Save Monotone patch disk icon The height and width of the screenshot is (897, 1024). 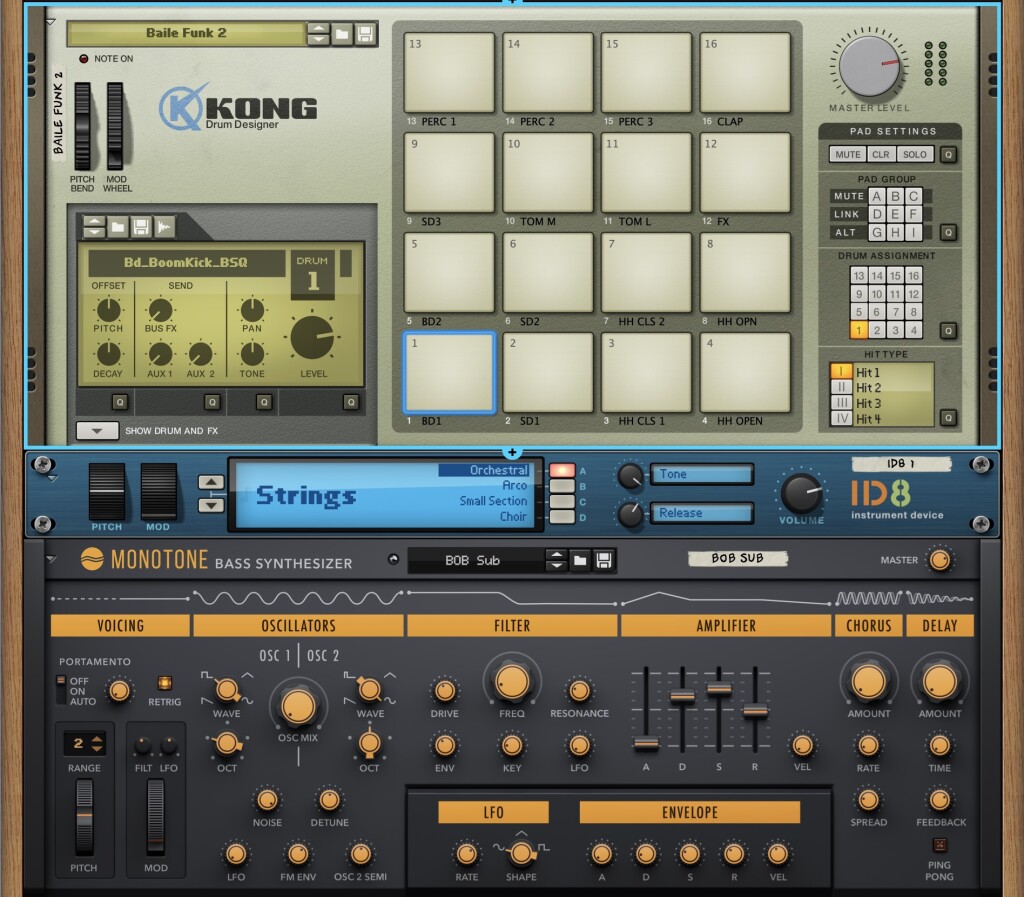(x=604, y=560)
